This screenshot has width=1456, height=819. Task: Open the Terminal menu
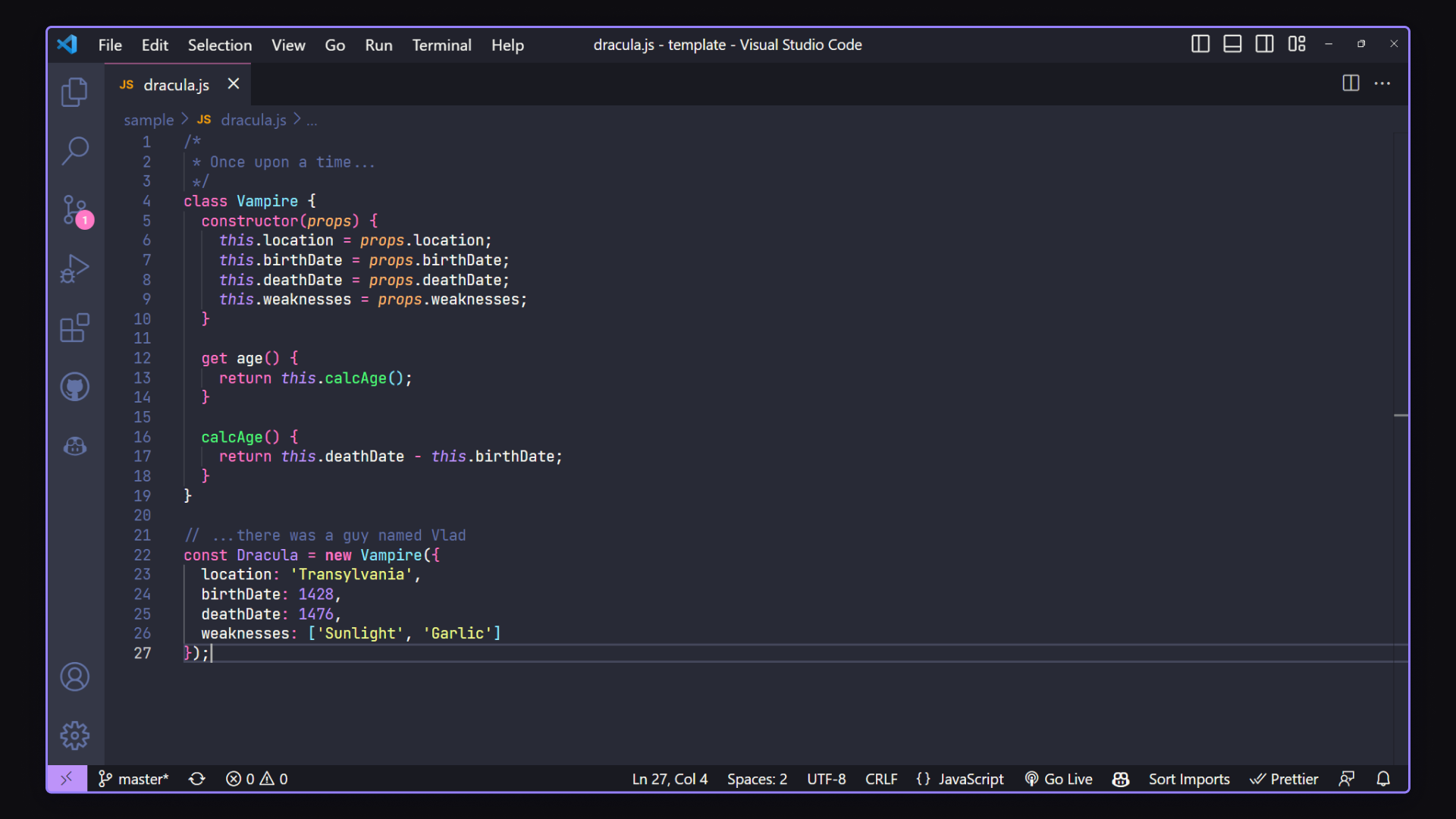click(x=441, y=45)
